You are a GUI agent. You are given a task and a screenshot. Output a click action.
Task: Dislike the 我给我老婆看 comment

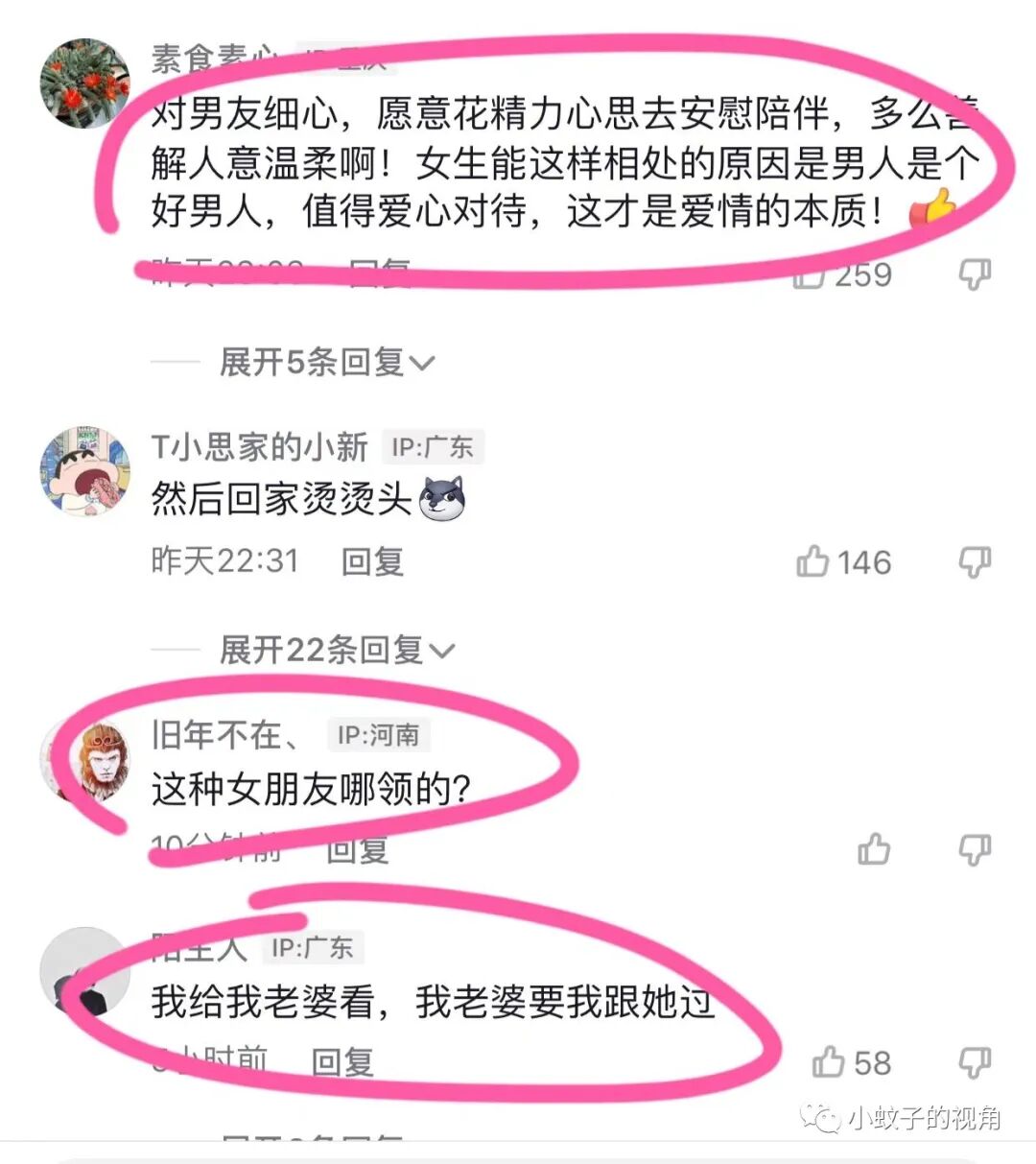(x=975, y=1062)
